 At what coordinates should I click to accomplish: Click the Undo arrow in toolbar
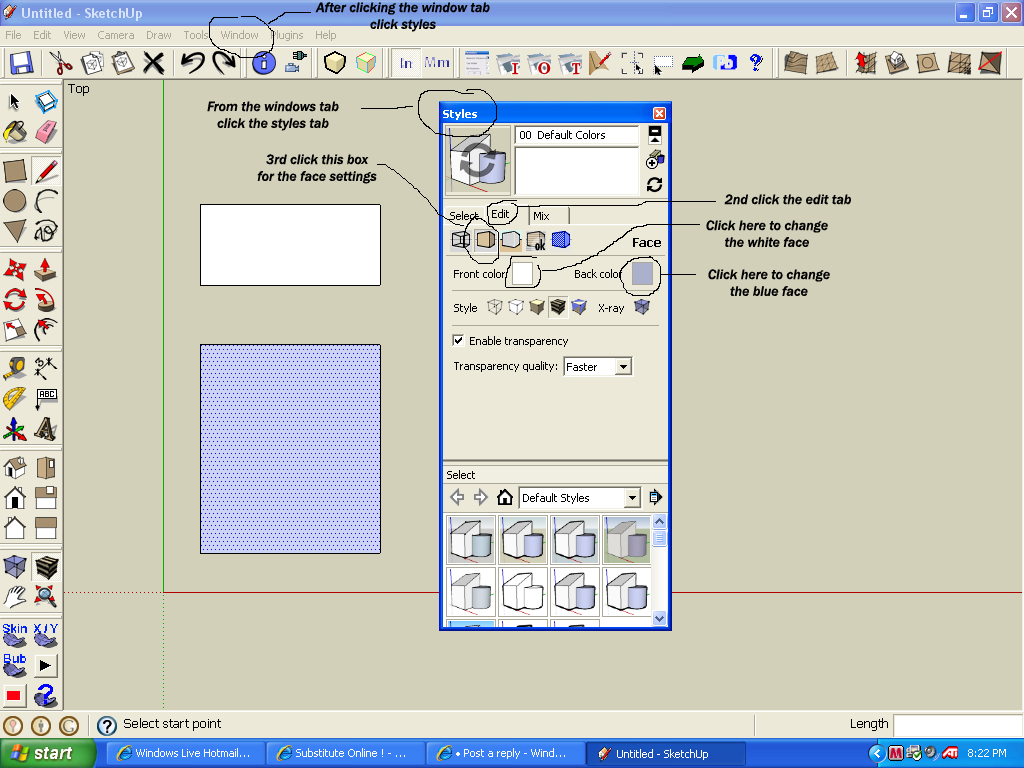pos(192,63)
